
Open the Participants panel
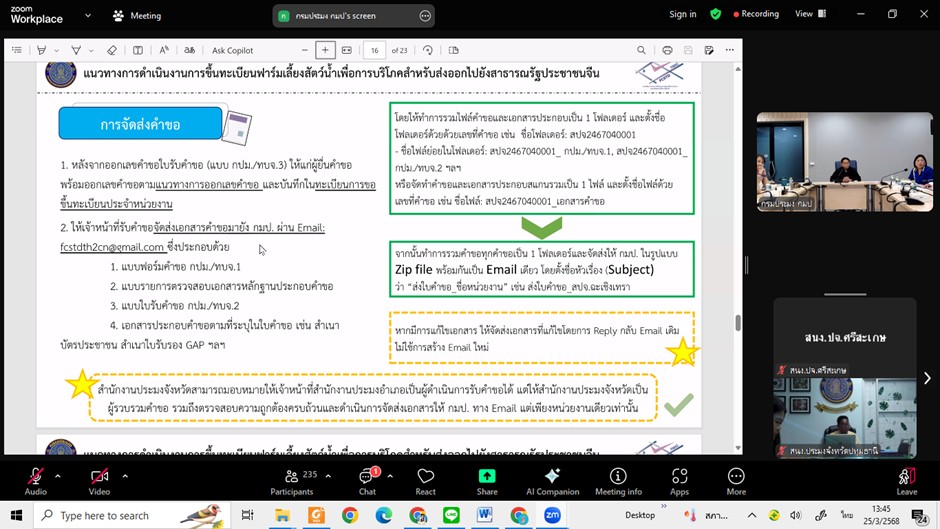[292, 482]
